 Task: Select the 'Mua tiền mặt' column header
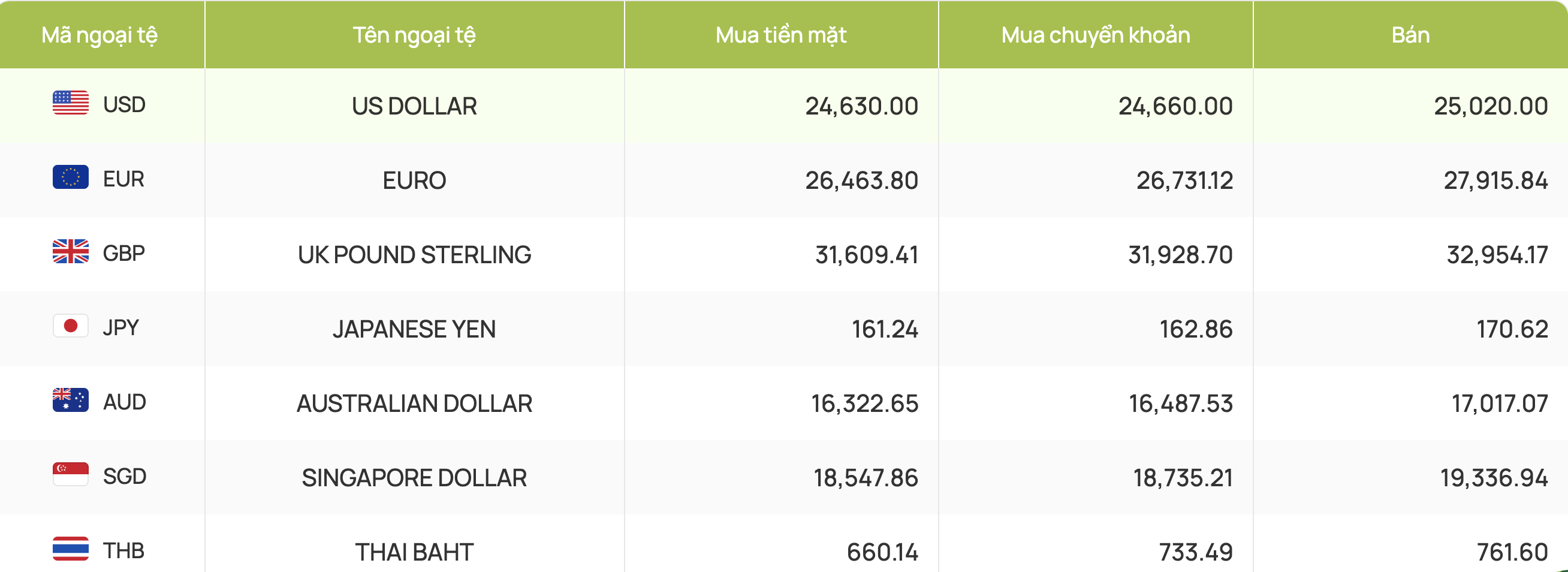coord(781,35)
